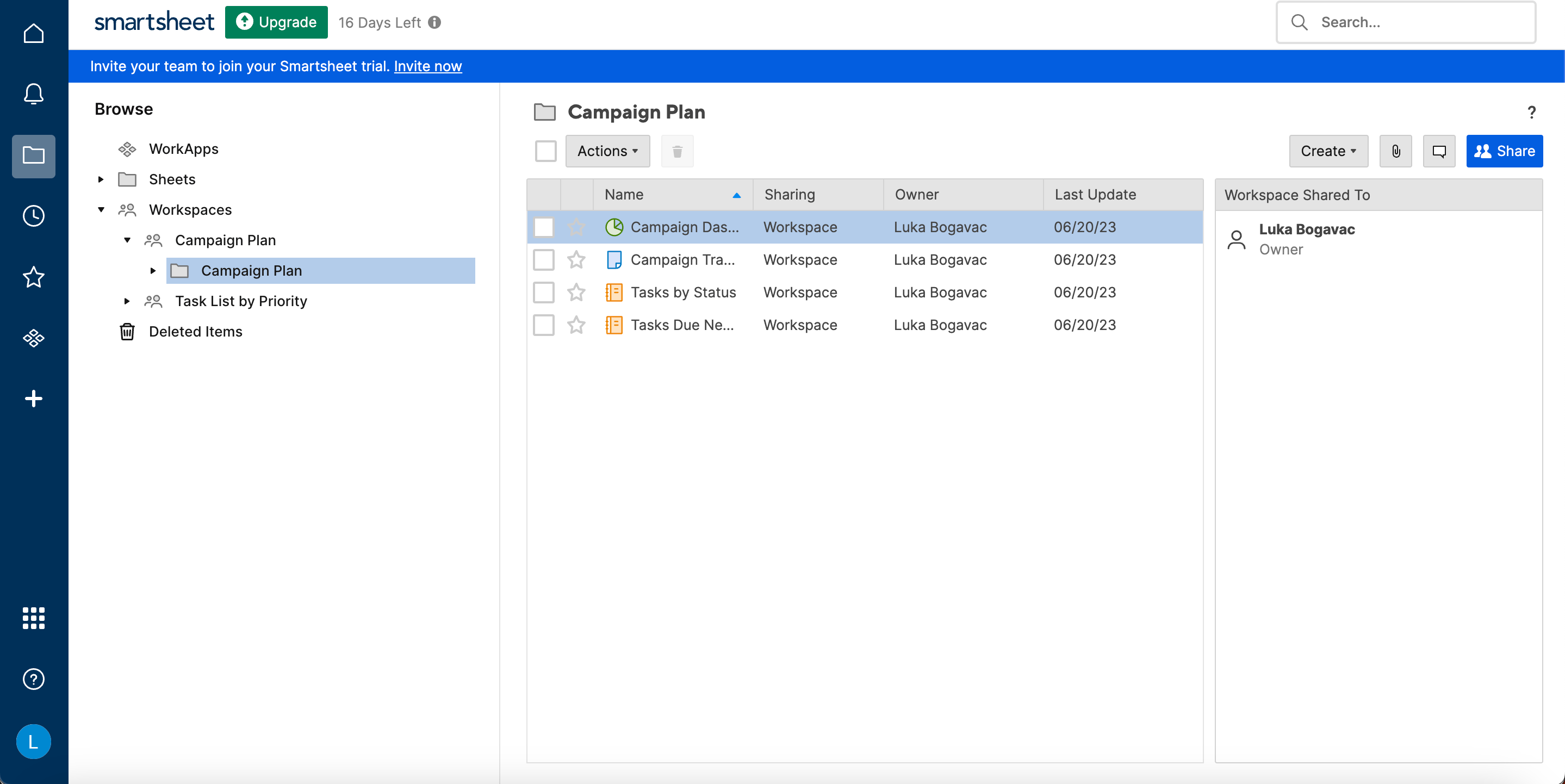Open the comments speech bubble icon

[1439, 151]
